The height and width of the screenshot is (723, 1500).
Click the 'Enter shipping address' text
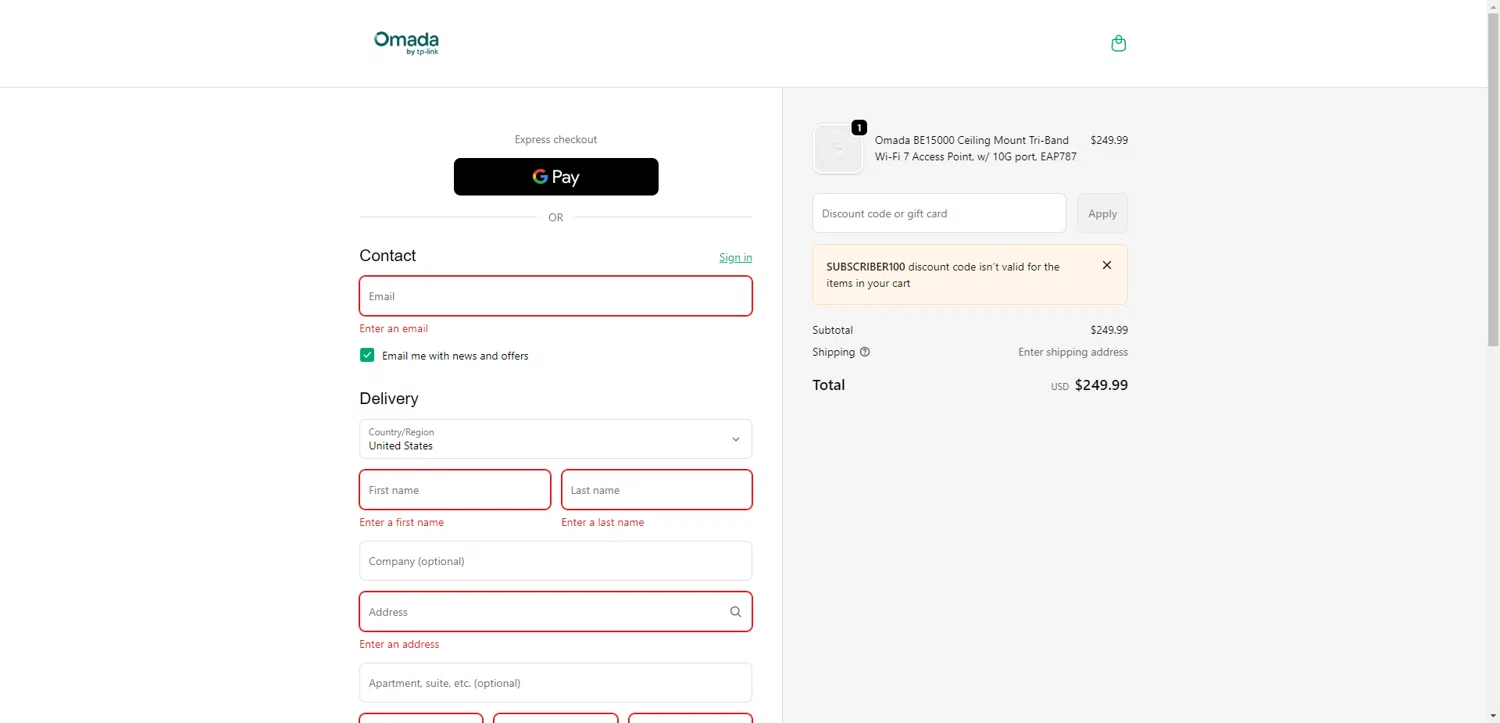click(1073, 352)
